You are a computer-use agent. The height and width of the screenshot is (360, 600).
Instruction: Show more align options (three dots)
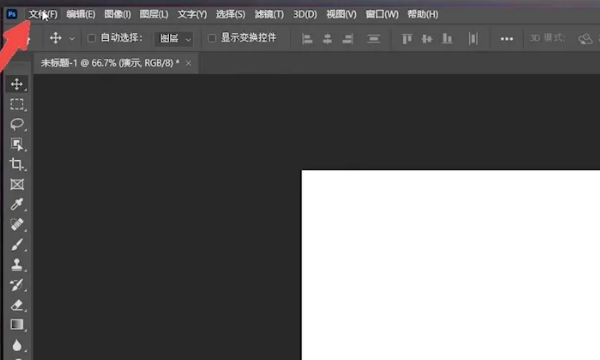pyautogui.click(x=507, y=39)
